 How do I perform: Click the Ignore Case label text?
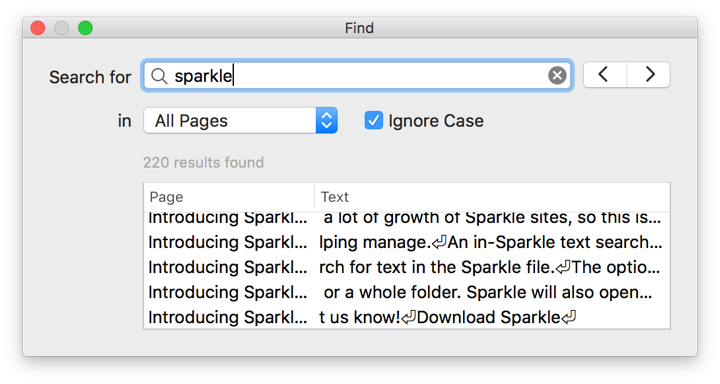(436, 121)
